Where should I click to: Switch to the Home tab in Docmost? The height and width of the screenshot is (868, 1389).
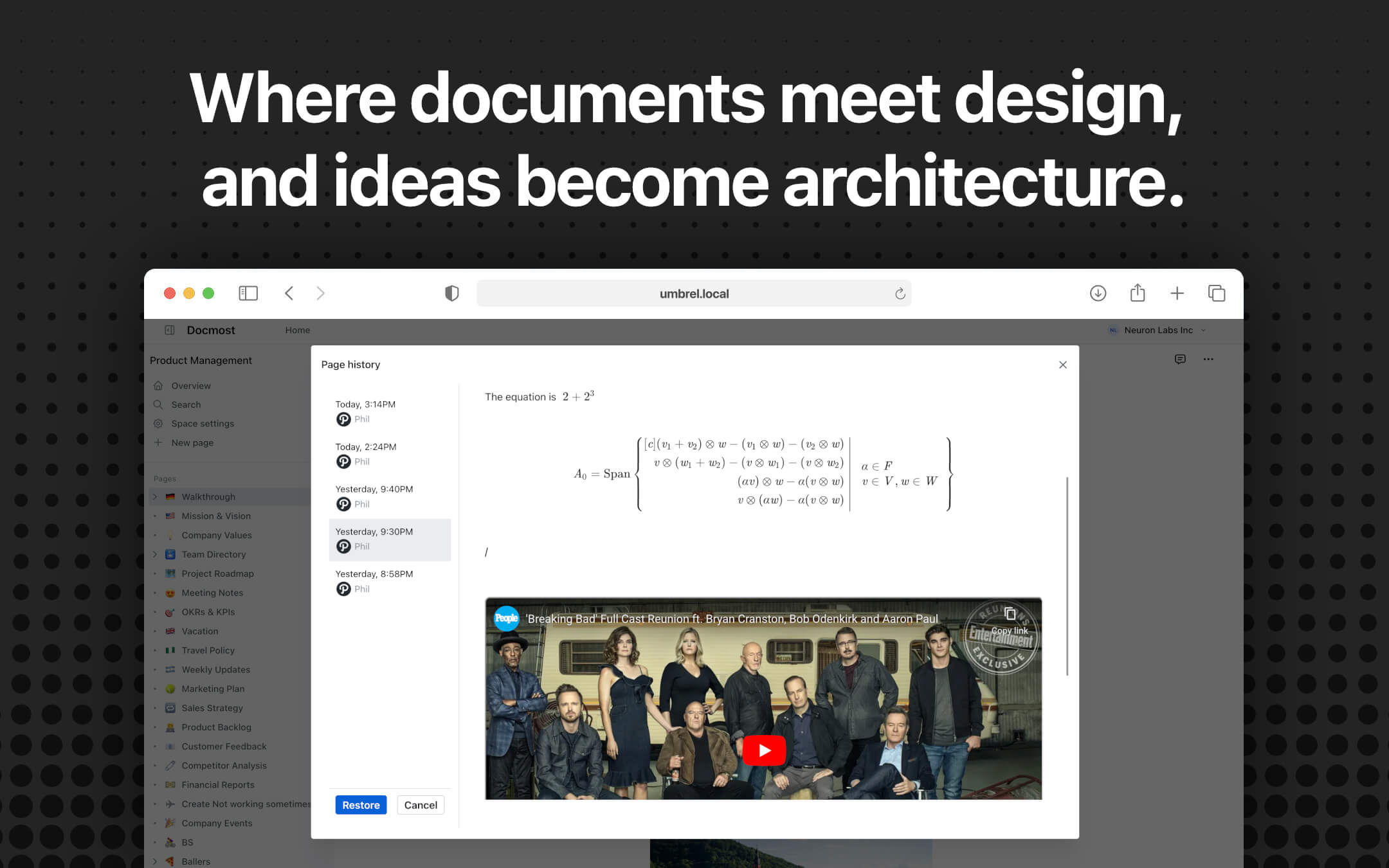(297, 330)
